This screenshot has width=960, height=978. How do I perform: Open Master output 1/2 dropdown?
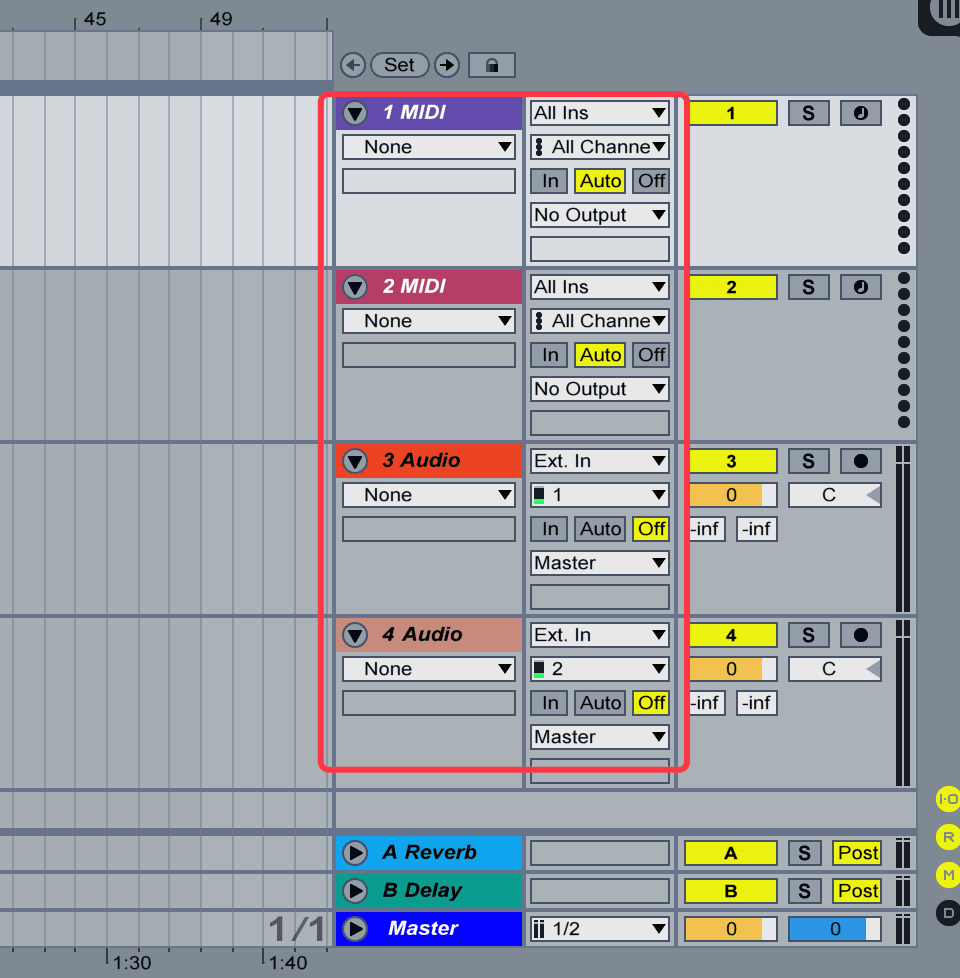(599, 929)
